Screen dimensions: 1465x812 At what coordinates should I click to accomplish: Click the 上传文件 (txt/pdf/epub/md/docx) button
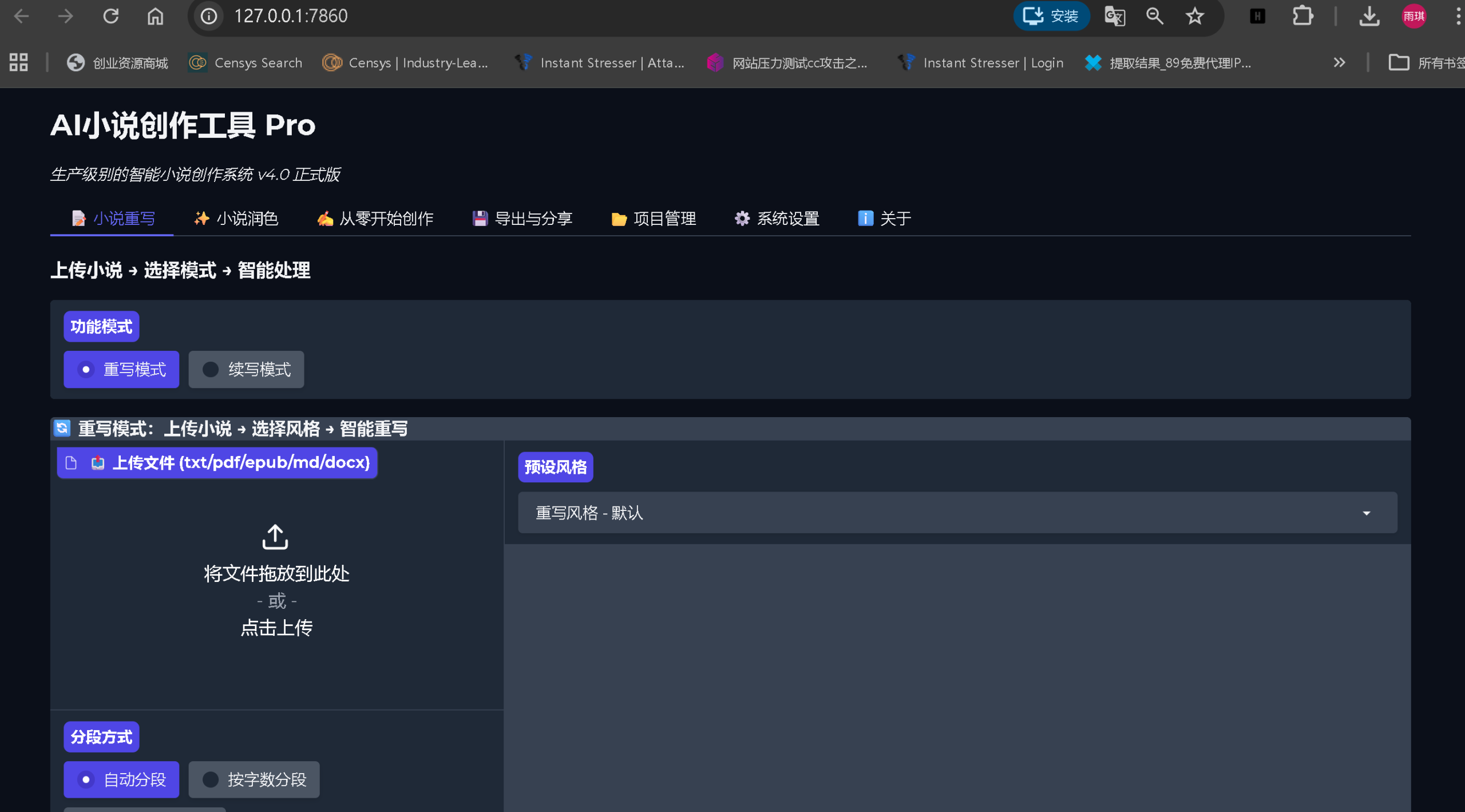[x=217, y=462]
